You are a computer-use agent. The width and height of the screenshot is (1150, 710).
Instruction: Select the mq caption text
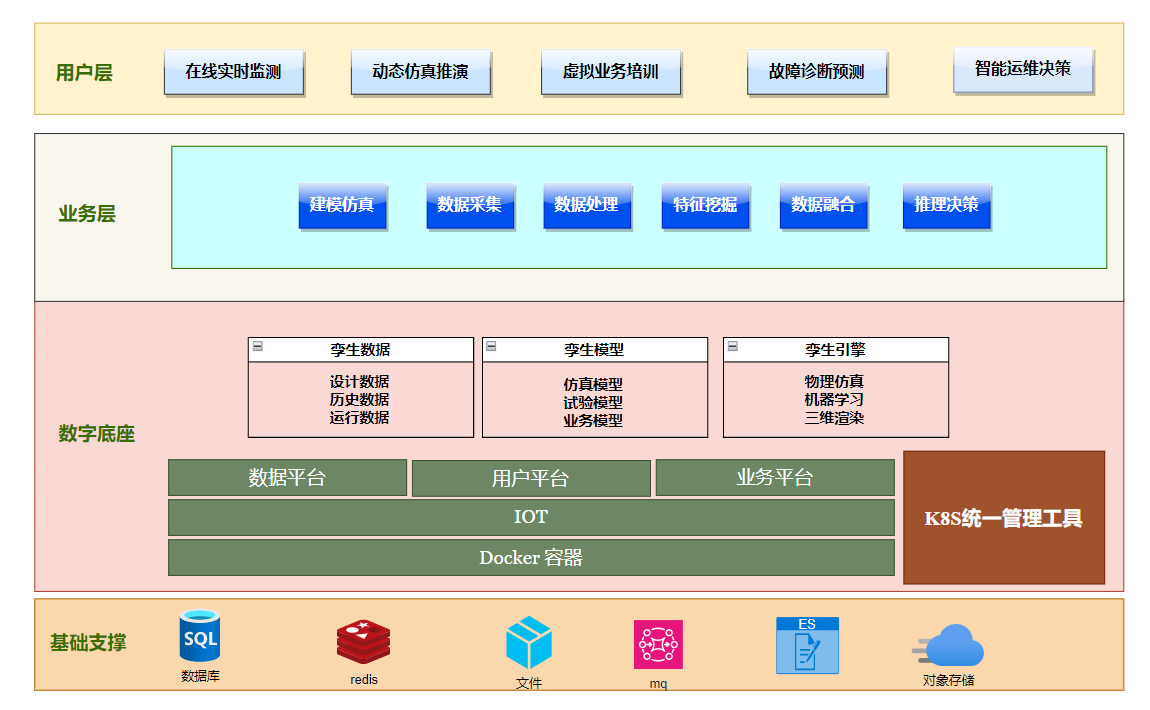click(659, 684)
